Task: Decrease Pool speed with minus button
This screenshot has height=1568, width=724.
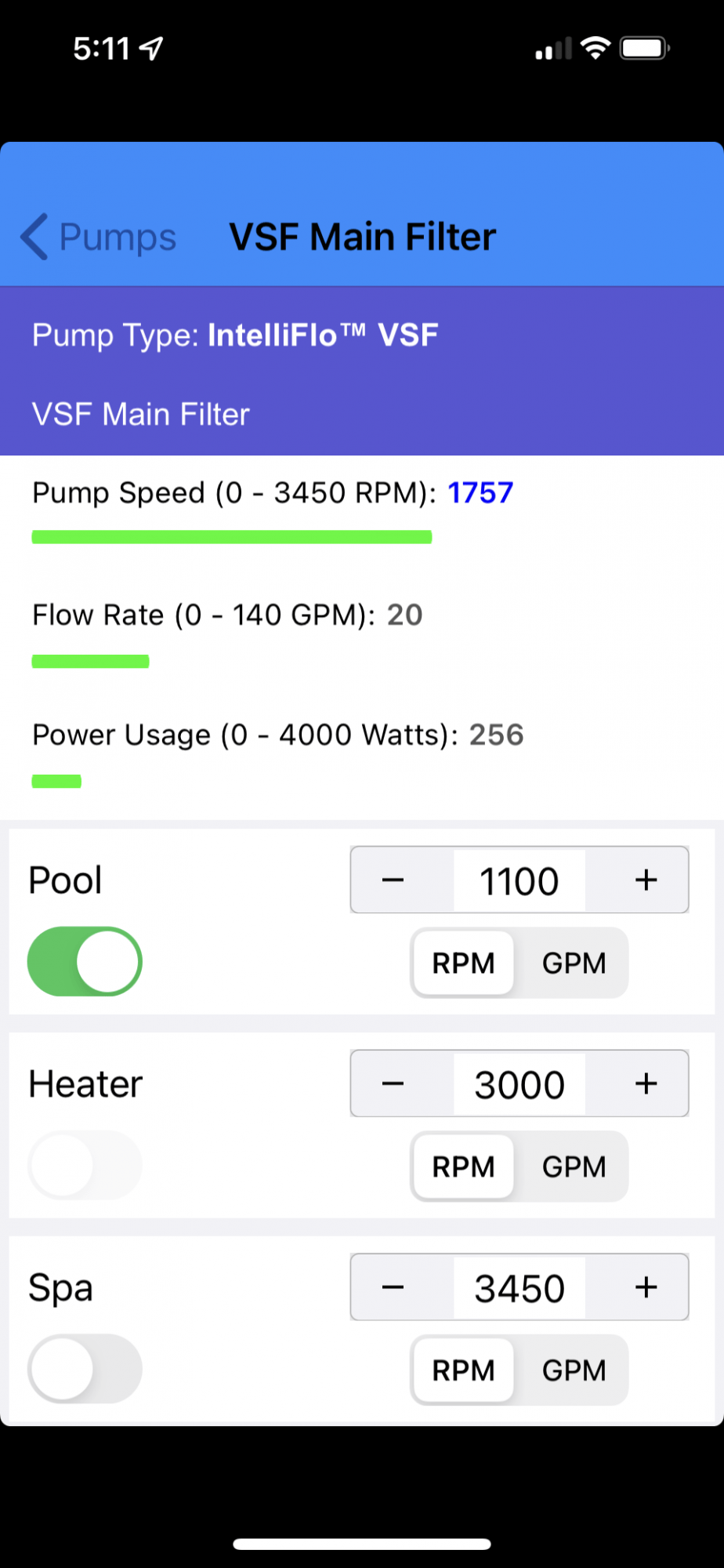Action: click(393, 880)
